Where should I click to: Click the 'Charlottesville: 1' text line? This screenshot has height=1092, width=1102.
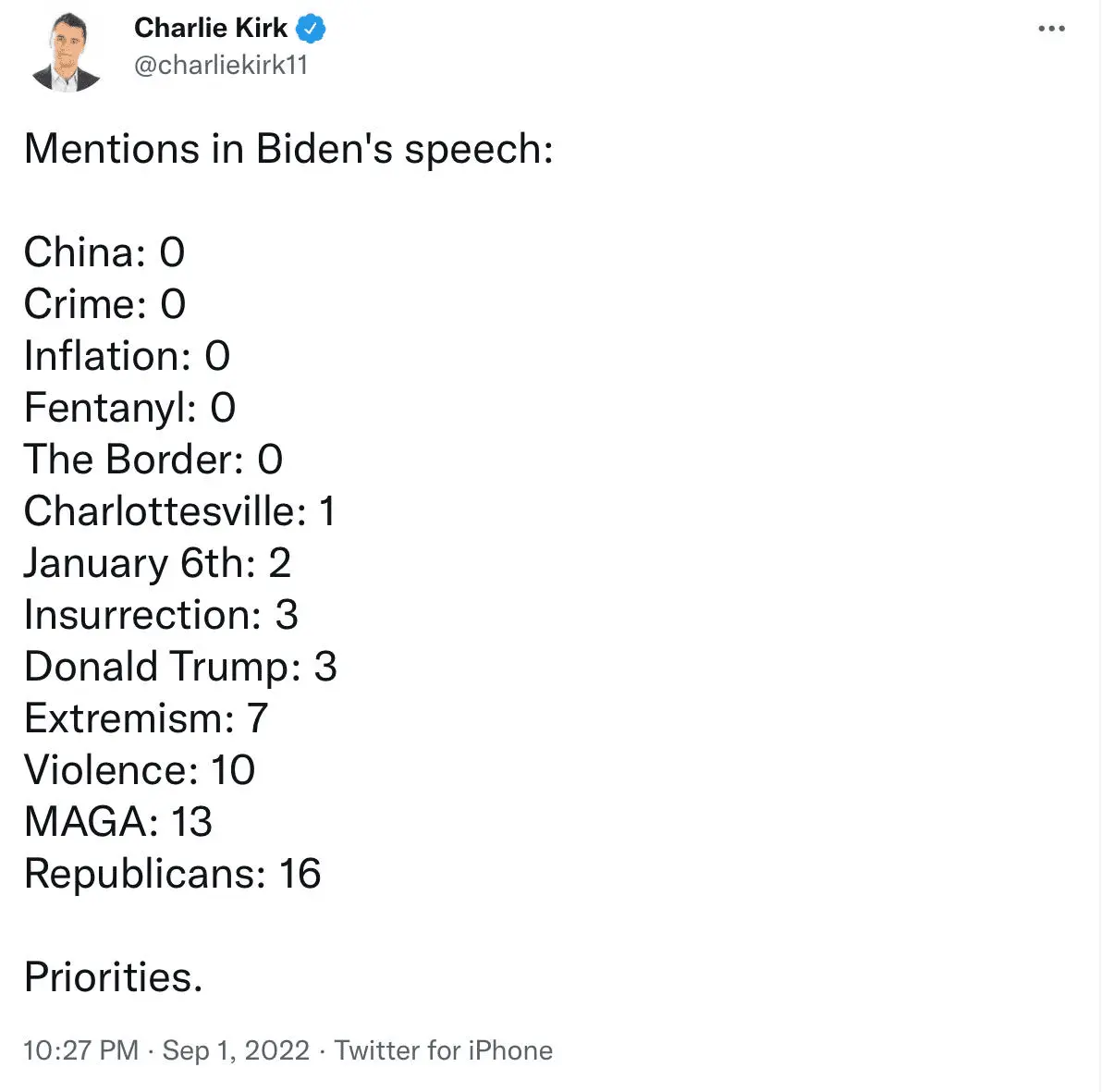pyautogui.click(x=179, y=511)
